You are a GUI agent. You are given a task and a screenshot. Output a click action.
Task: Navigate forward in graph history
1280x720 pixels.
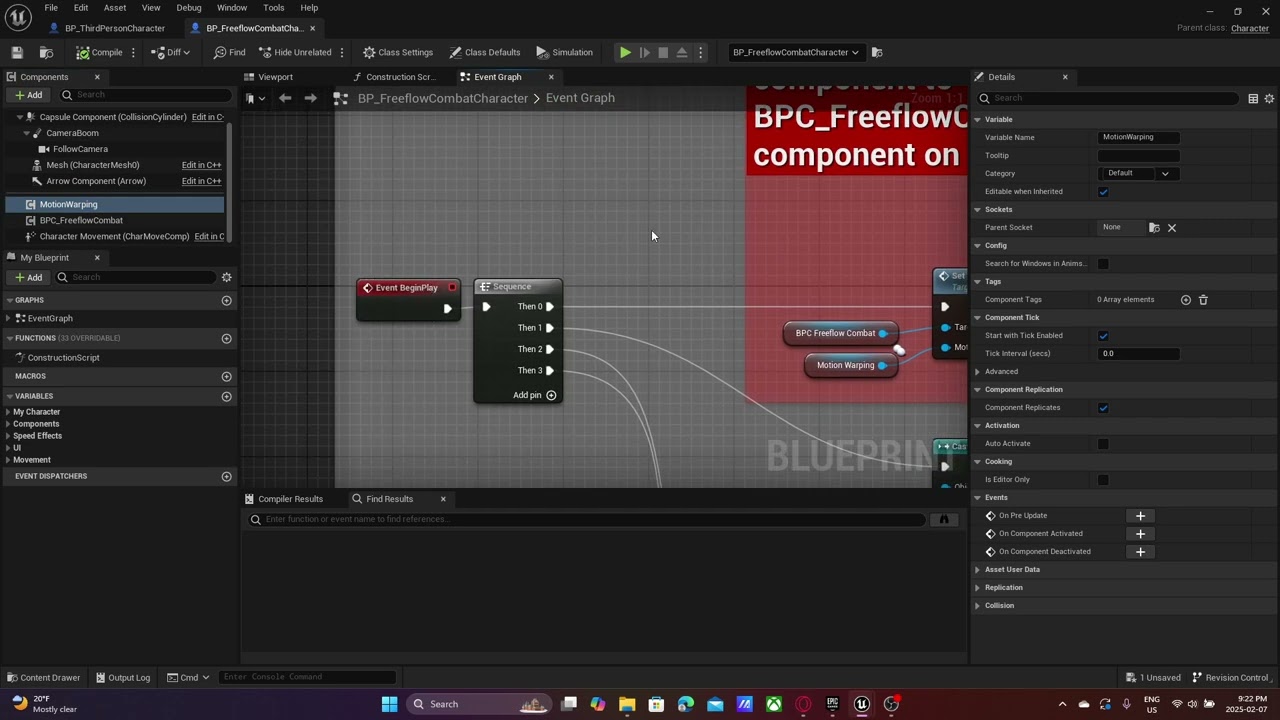coord(310,98)
